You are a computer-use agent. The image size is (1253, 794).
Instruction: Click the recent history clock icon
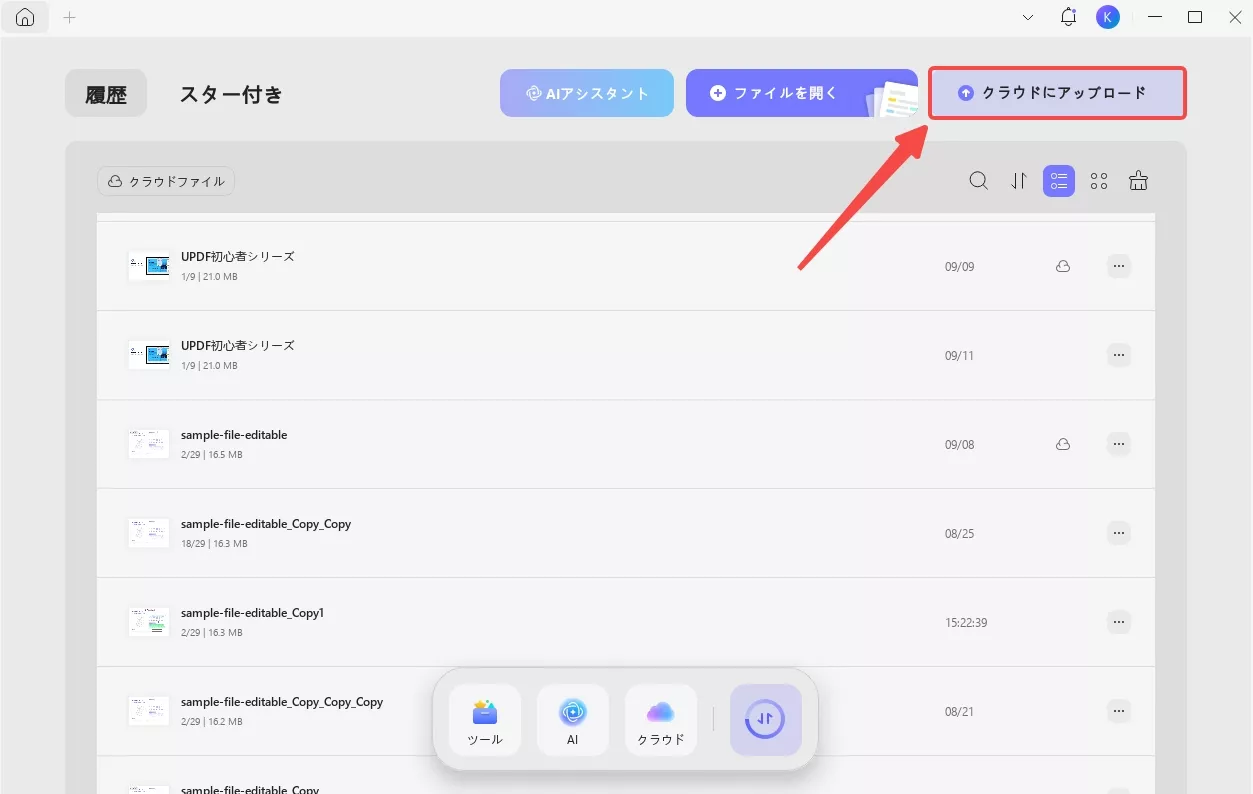point(766,720)
